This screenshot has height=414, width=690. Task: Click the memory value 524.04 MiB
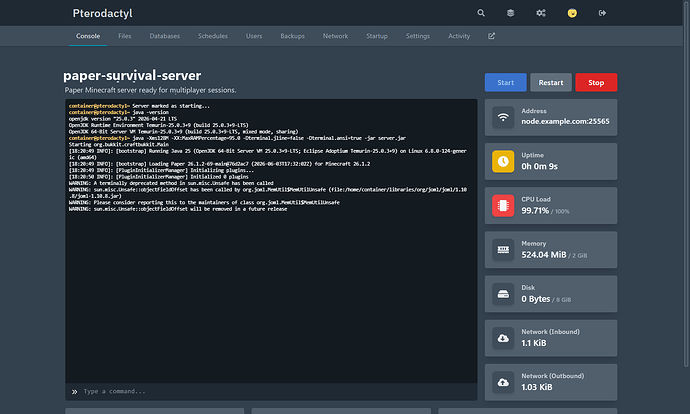[x=544, y=255]
